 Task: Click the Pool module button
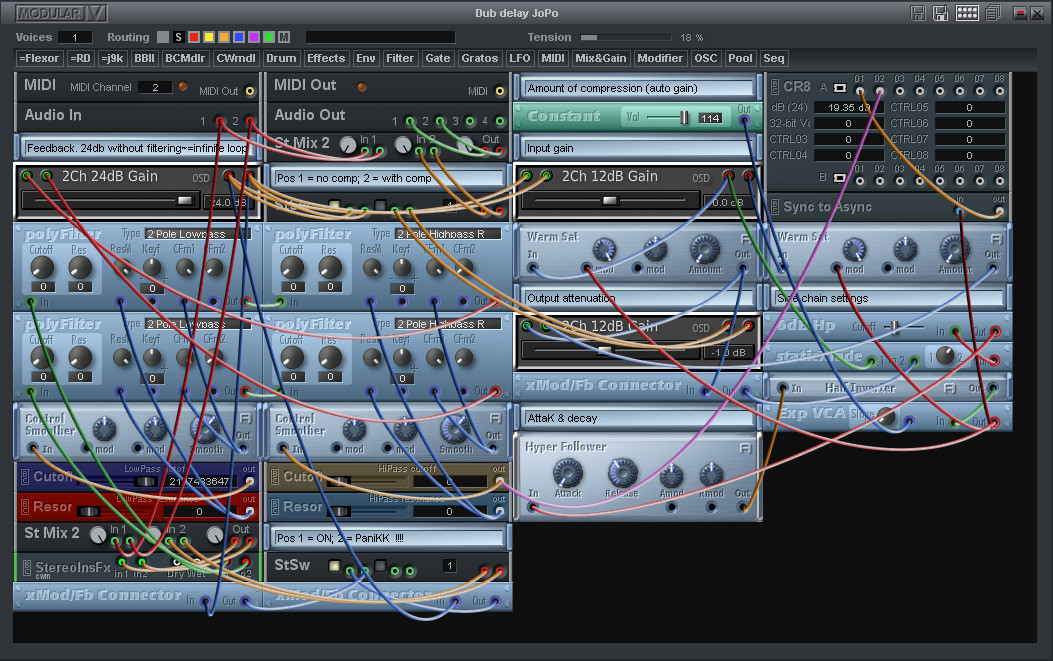pyautogui.click(x=740, y=58)
